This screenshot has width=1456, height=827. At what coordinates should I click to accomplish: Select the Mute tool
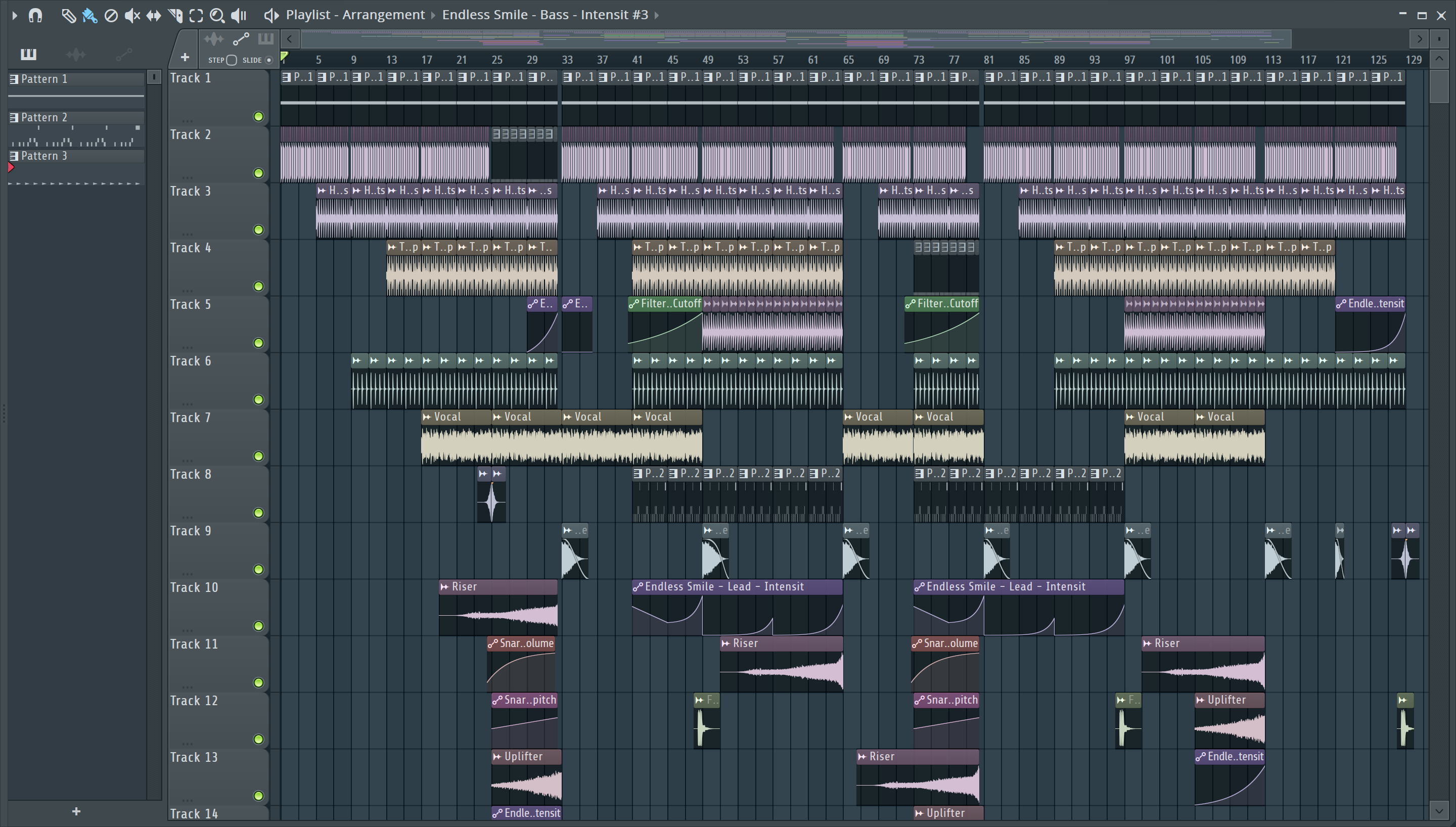point(132,15)
